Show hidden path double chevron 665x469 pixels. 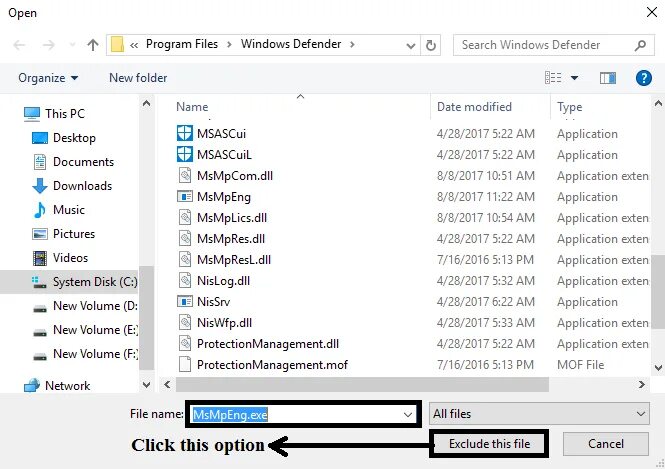(134, 45)
